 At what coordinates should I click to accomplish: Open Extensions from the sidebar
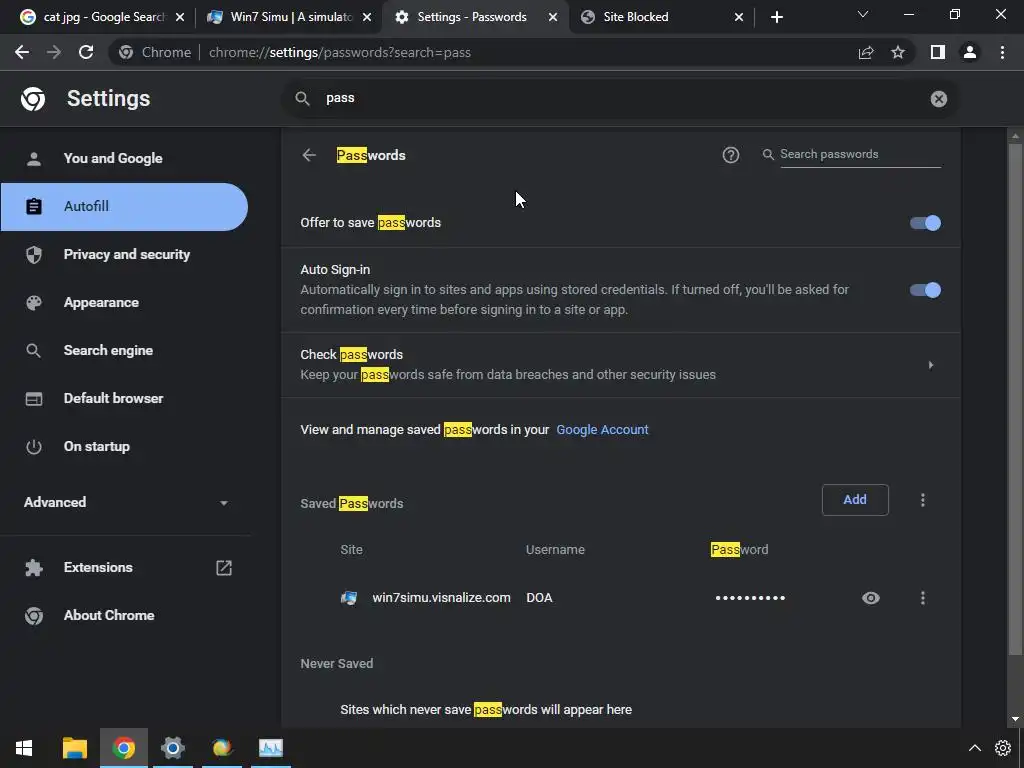[125, 568]
